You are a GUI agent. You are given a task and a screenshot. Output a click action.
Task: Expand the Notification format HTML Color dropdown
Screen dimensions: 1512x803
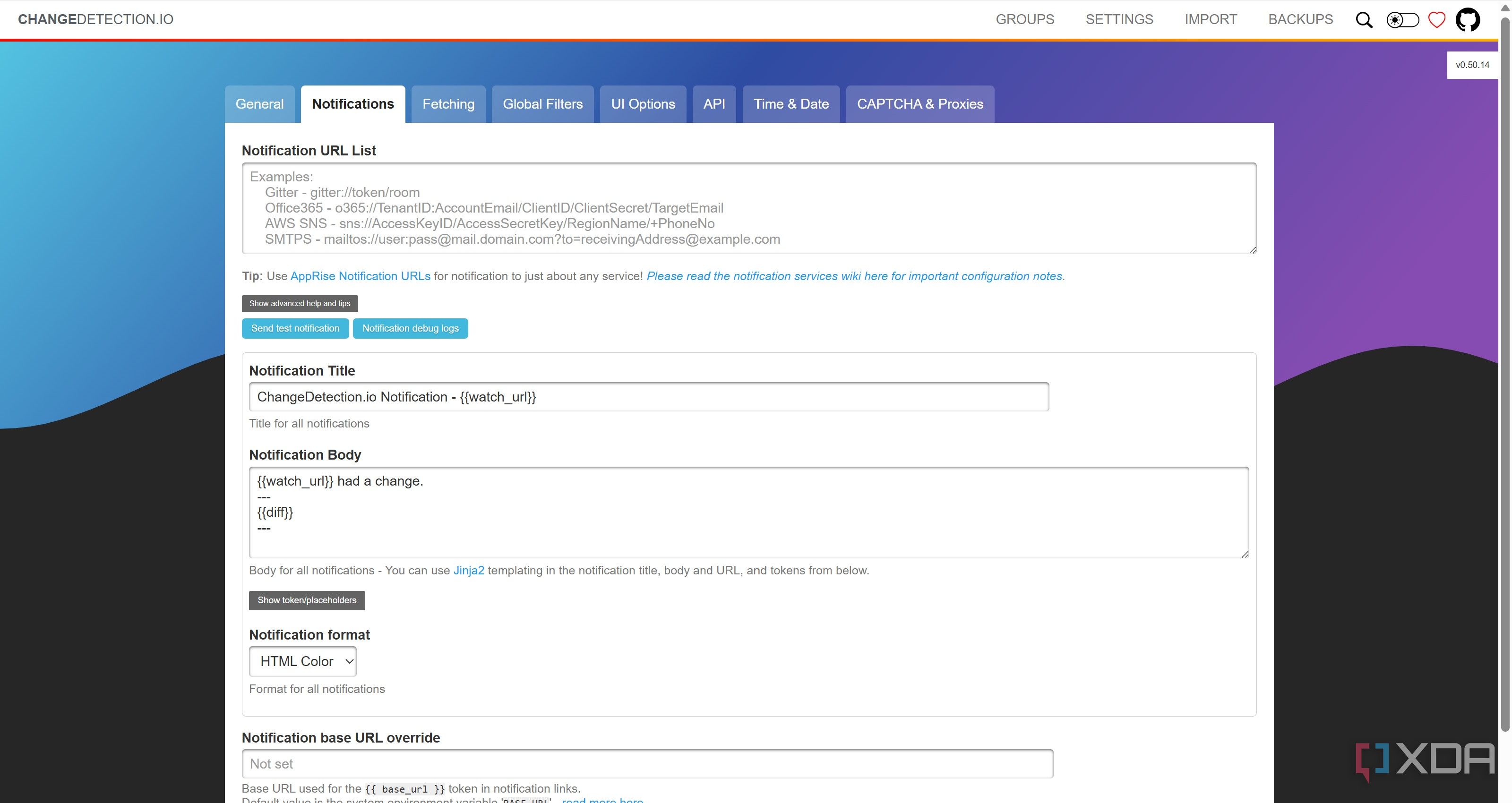[x=303, y=662]
